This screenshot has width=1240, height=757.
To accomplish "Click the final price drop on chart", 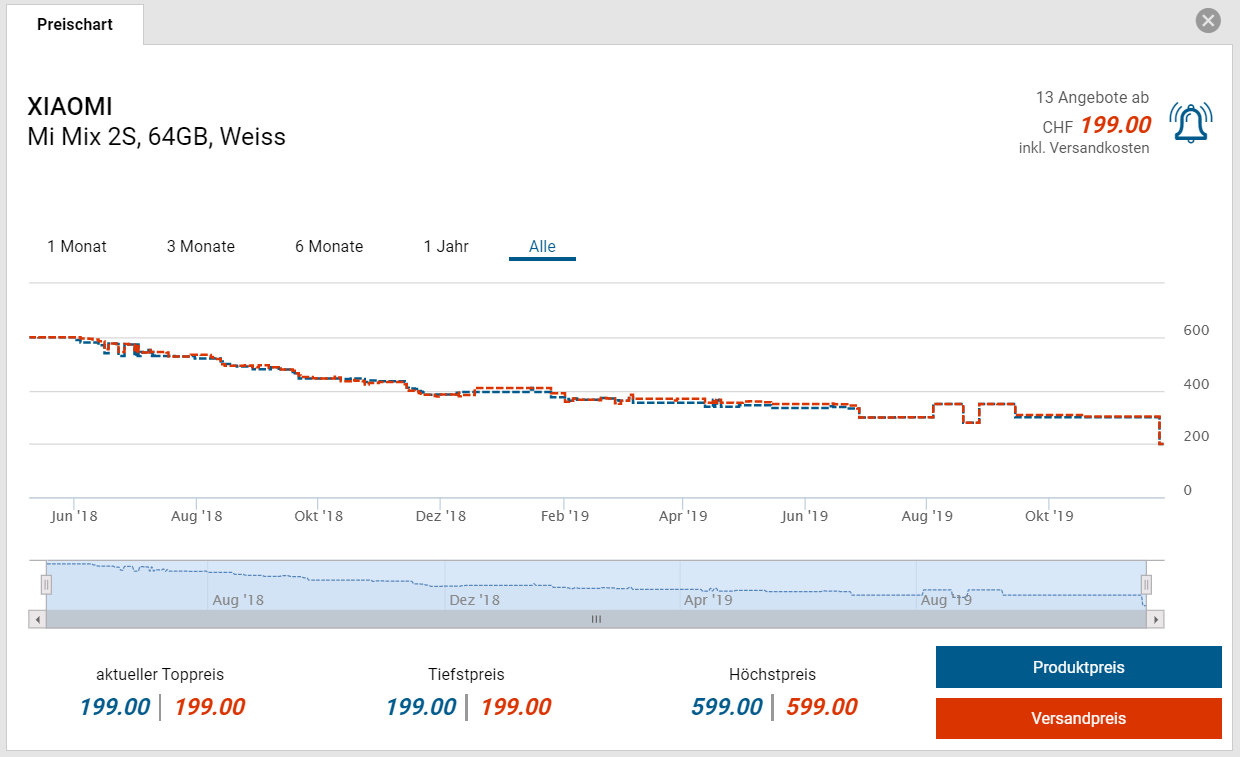I will point(1160,432).
